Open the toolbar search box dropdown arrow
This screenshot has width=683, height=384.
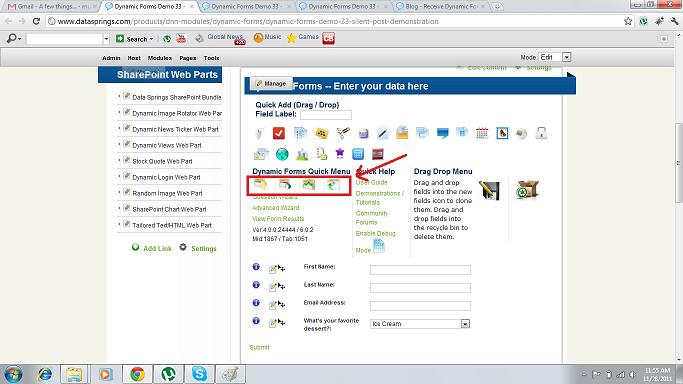[106, 39]
